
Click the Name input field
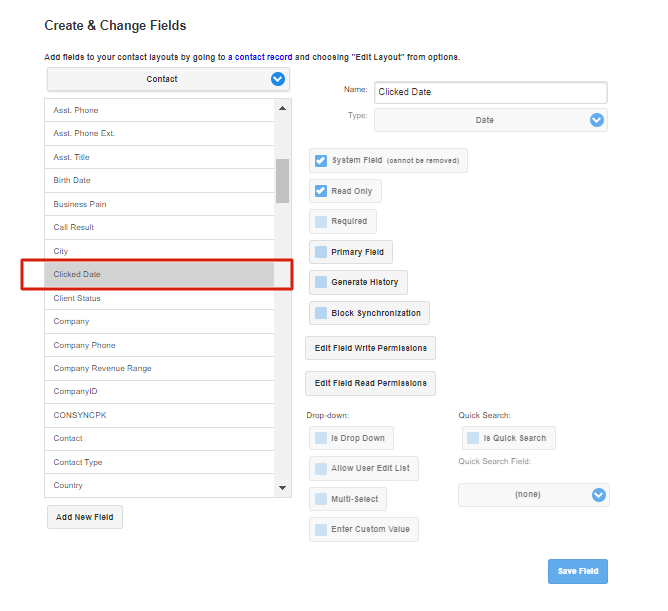click(x=491, y=92)
